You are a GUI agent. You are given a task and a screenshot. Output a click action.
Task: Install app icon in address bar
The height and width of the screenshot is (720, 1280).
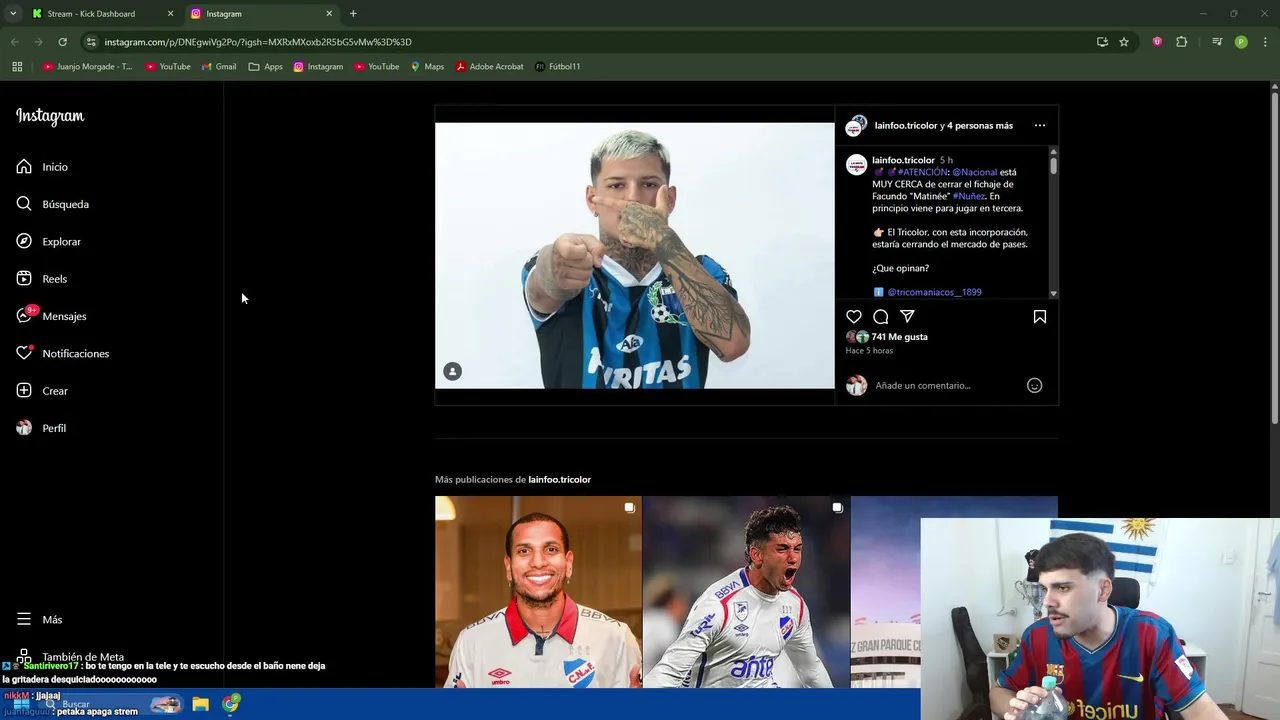coord(1102,42)
